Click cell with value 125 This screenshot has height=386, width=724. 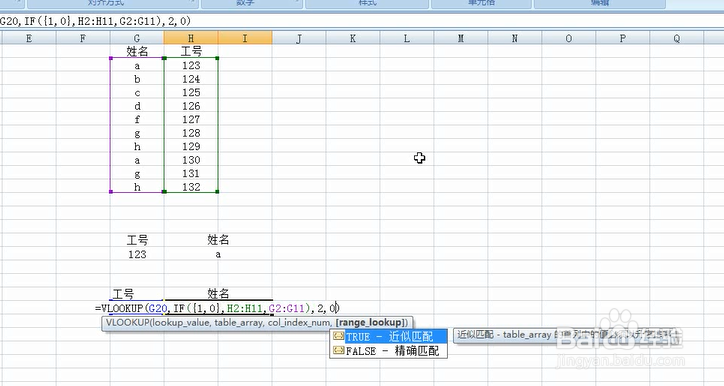(191, 92)
